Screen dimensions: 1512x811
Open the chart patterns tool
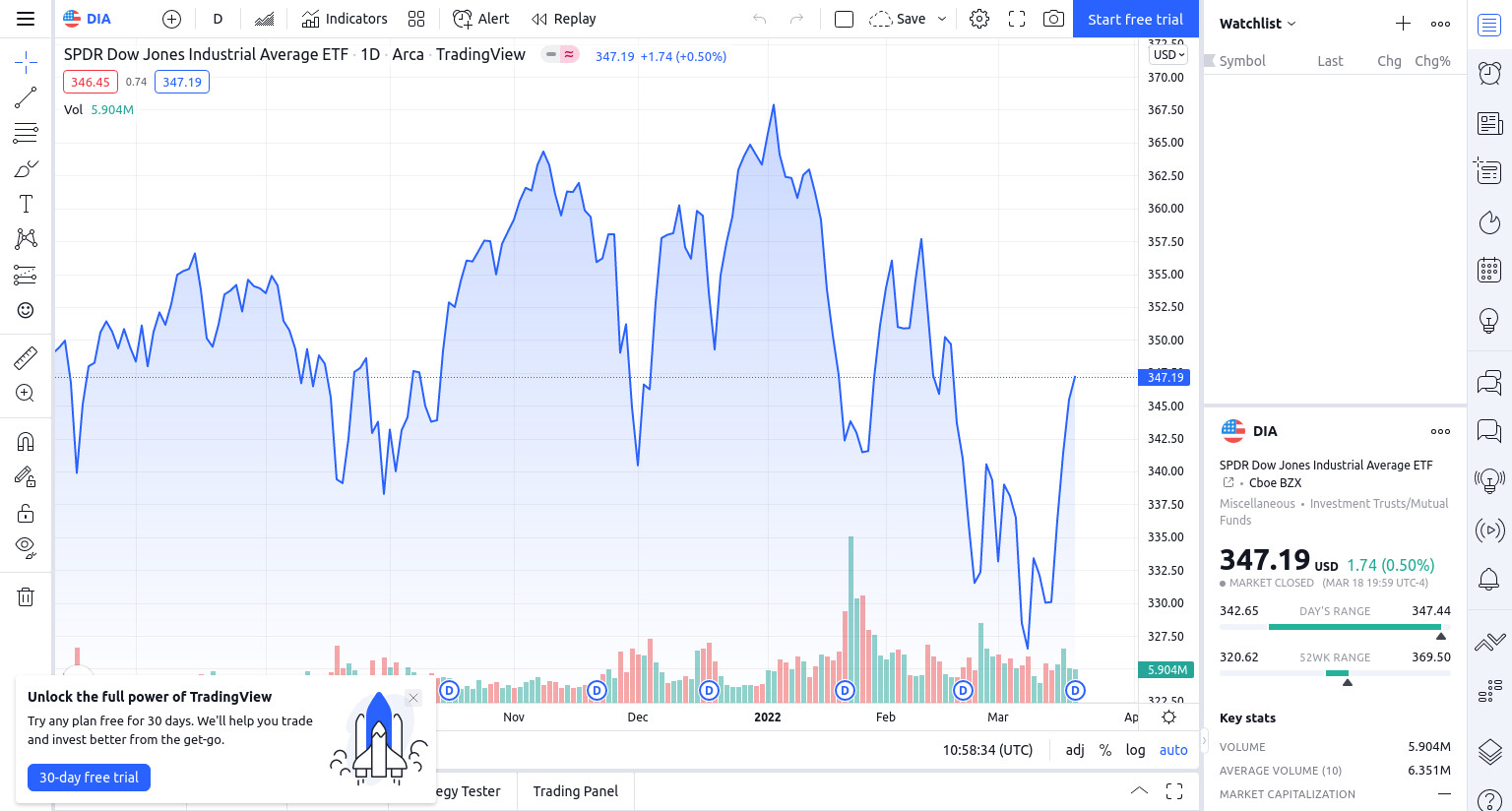pos(26,239)
